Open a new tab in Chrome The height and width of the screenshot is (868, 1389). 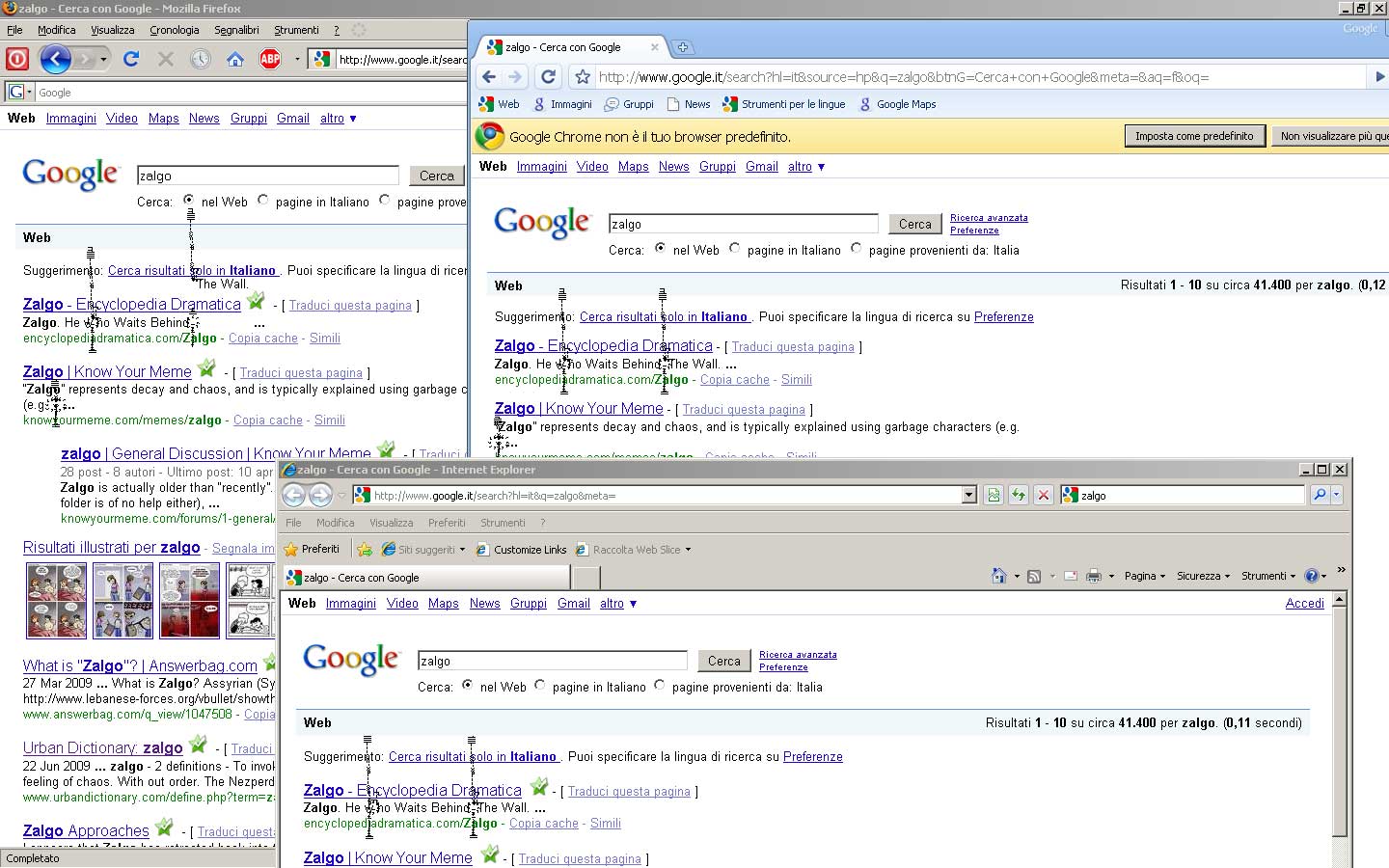click(x=683, y=47)
